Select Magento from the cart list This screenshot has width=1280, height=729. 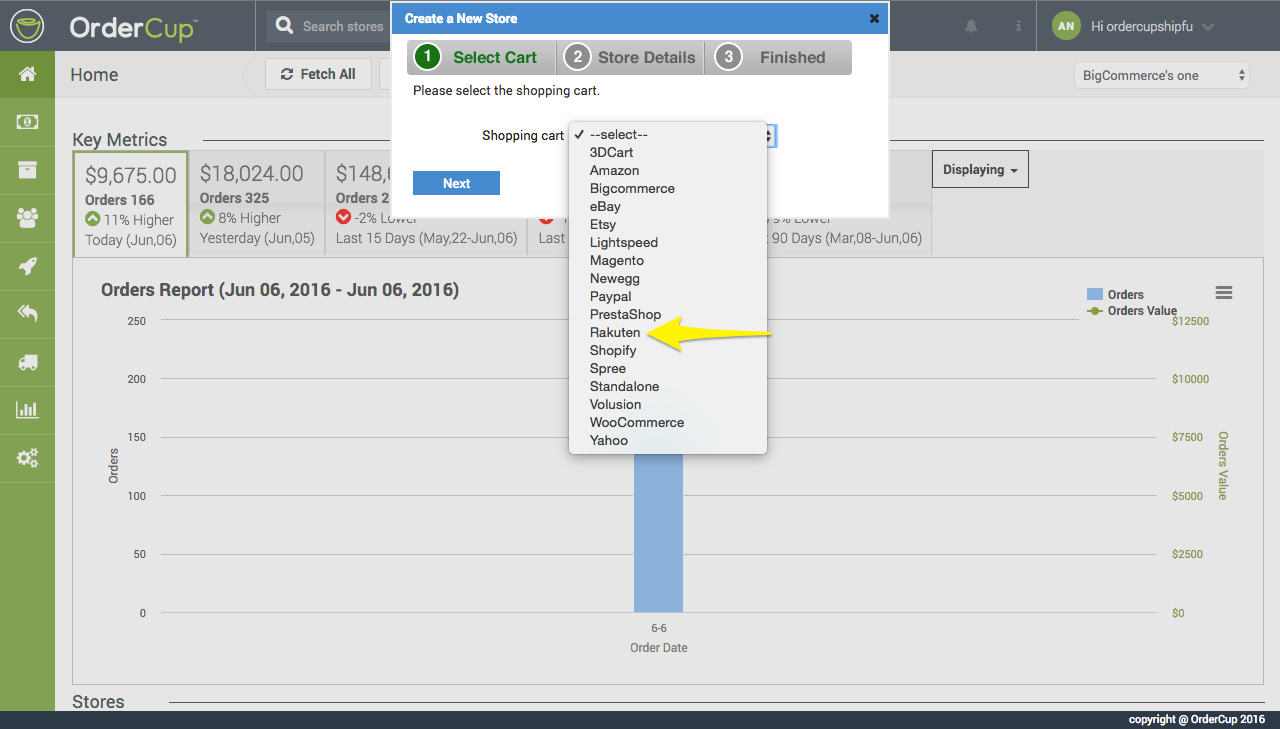pos(668,260)
